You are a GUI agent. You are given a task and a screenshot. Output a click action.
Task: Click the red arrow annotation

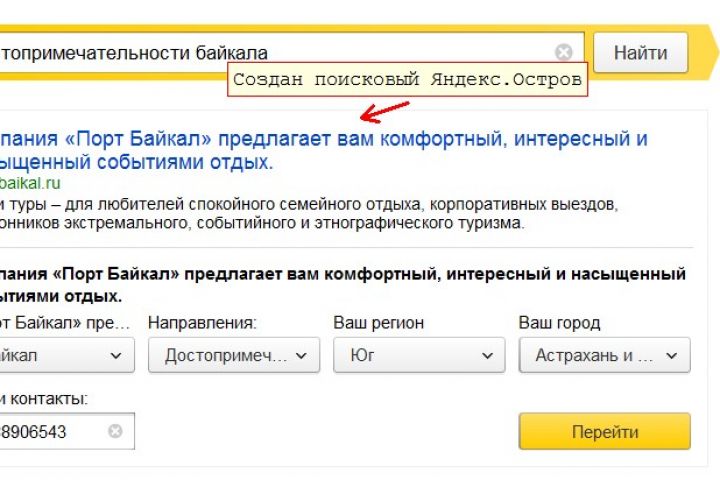coord(379,109)
